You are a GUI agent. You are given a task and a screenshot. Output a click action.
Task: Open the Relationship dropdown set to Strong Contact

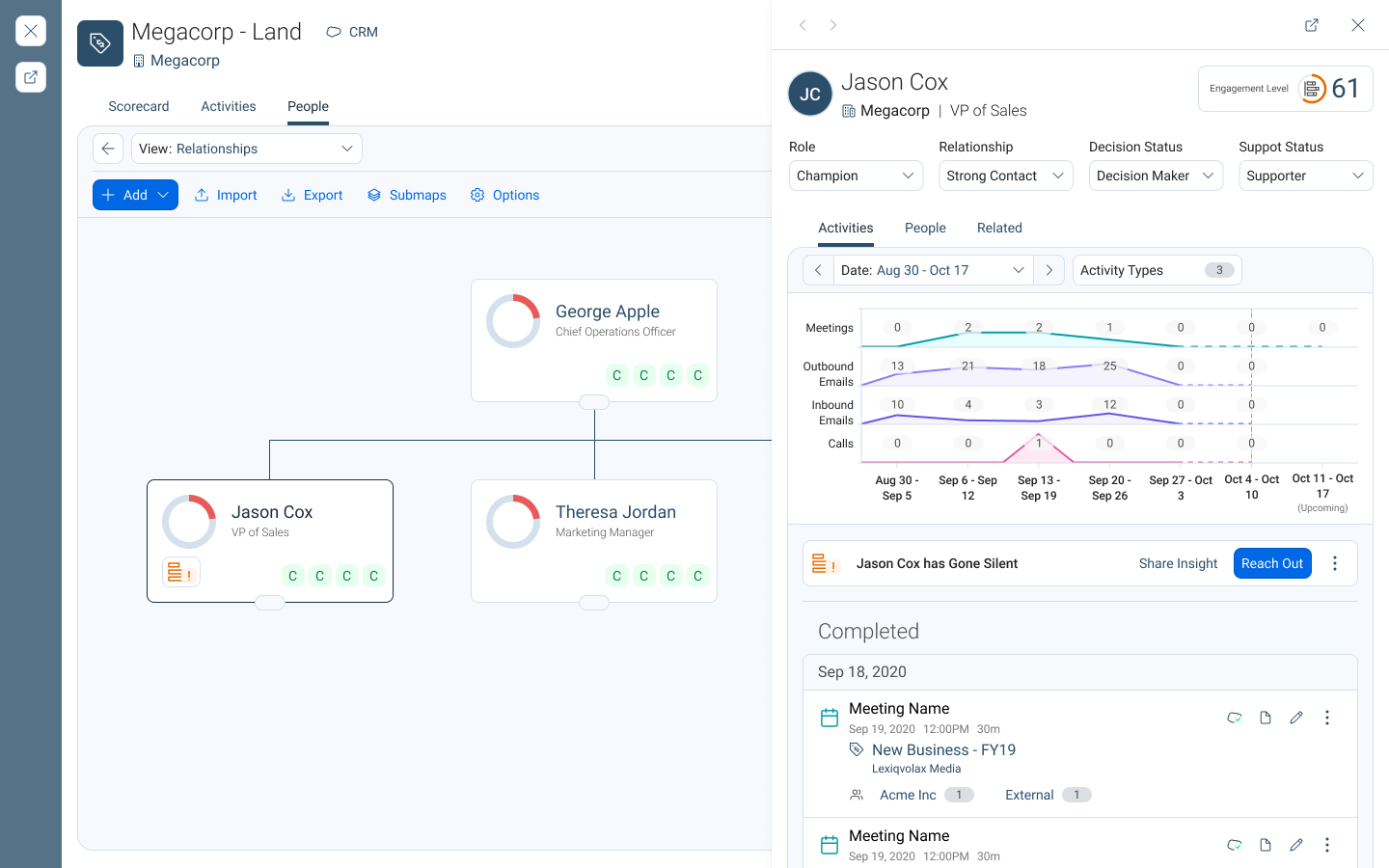[x=1006, y=176]
